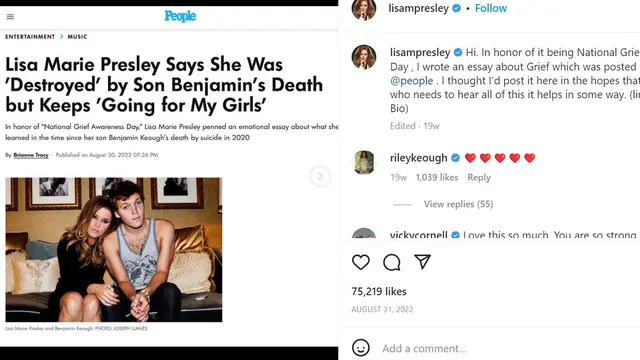
Task: Open Lisa Marie and Benjamin photo
Action: click(114, 250)
